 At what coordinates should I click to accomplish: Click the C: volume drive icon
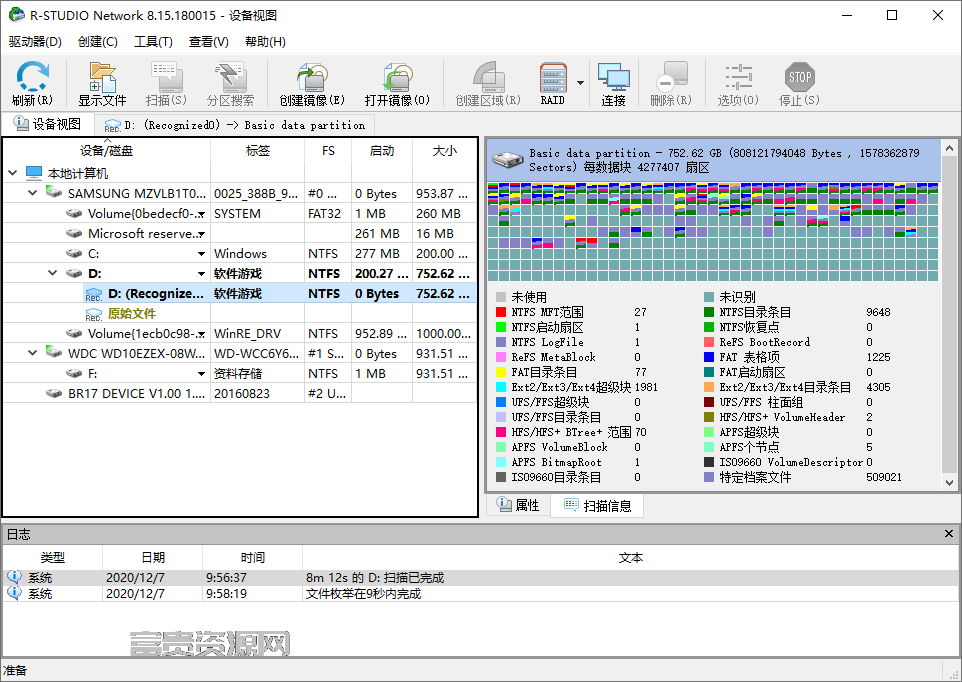[74, 253]
